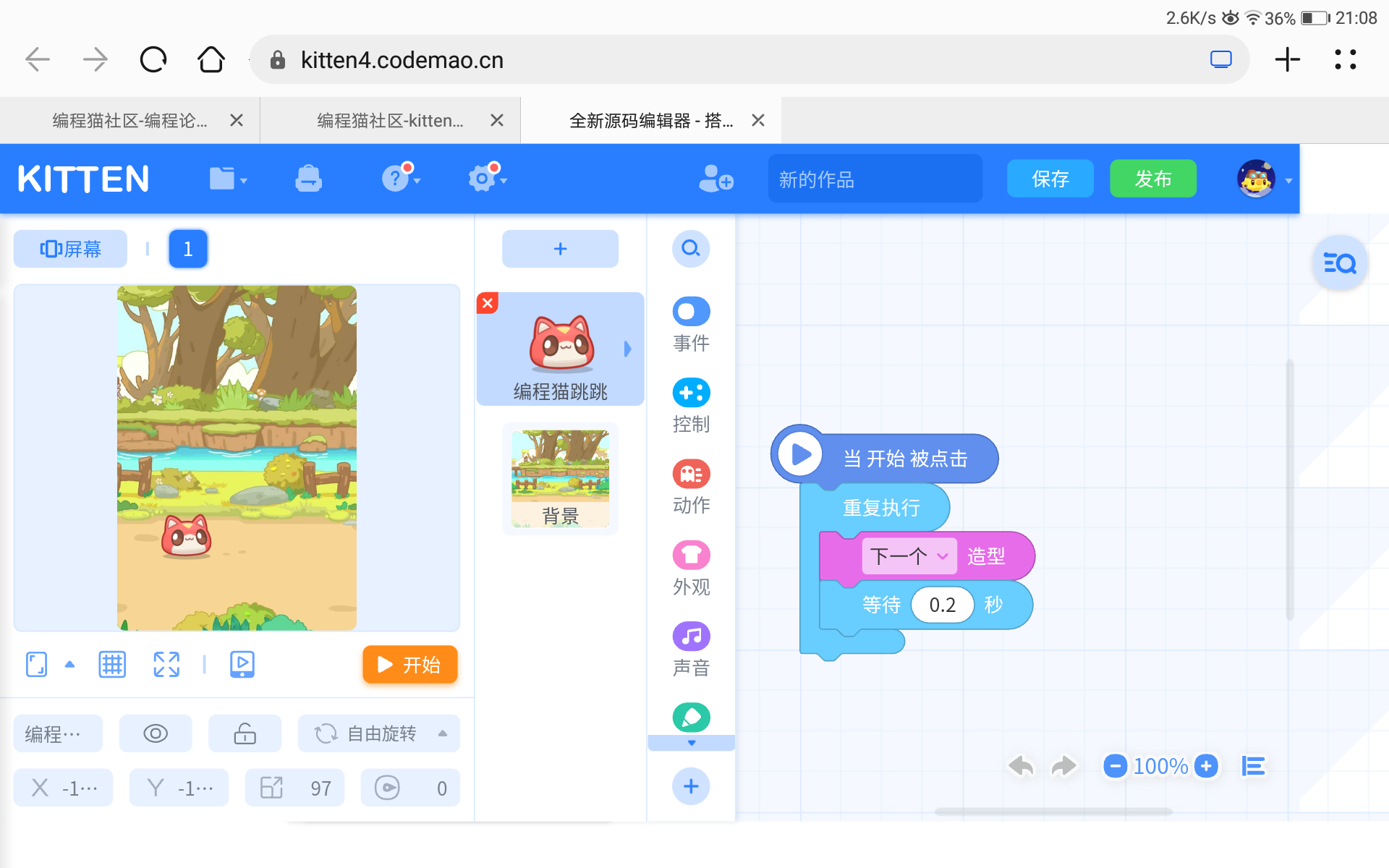This screenshot has height=868, width=1389.
Task: Edit the sprite size value 97
Action: coord(295,788)
